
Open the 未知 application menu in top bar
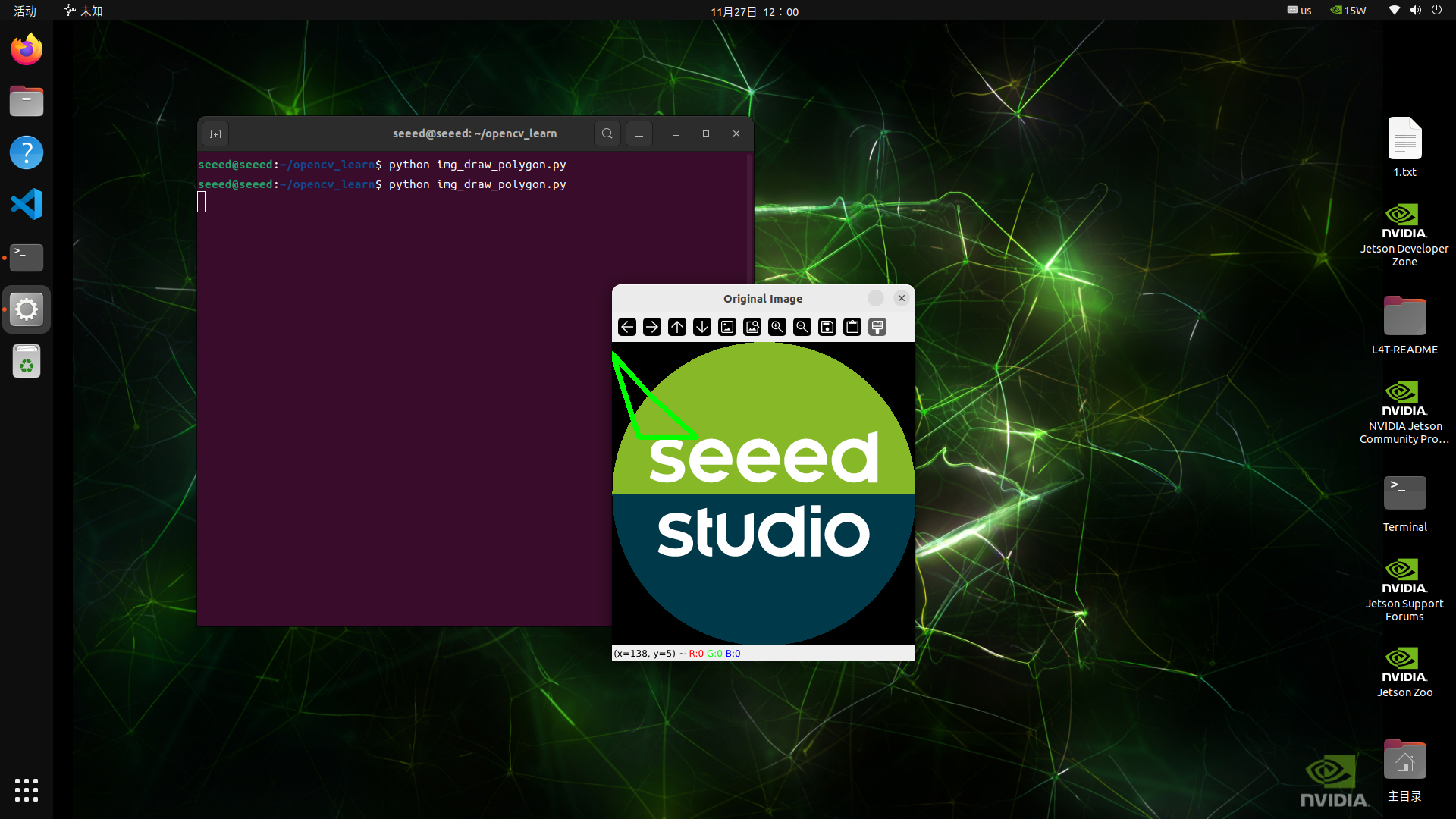click(83, 11)
